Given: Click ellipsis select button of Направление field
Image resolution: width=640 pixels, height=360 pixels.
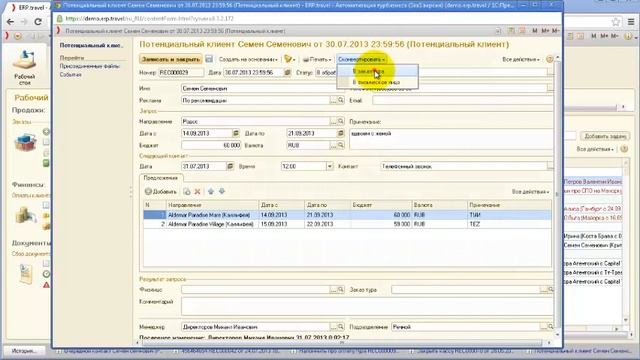Looking at the screenshot, I should (333, 121).
